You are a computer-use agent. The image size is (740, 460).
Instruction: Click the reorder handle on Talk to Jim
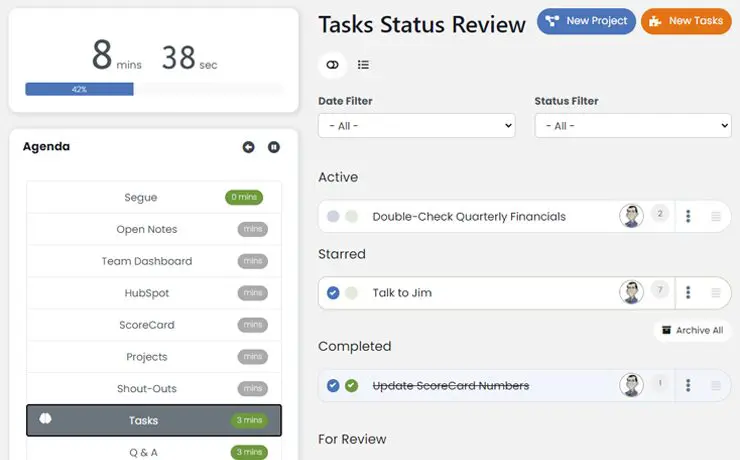716,293
